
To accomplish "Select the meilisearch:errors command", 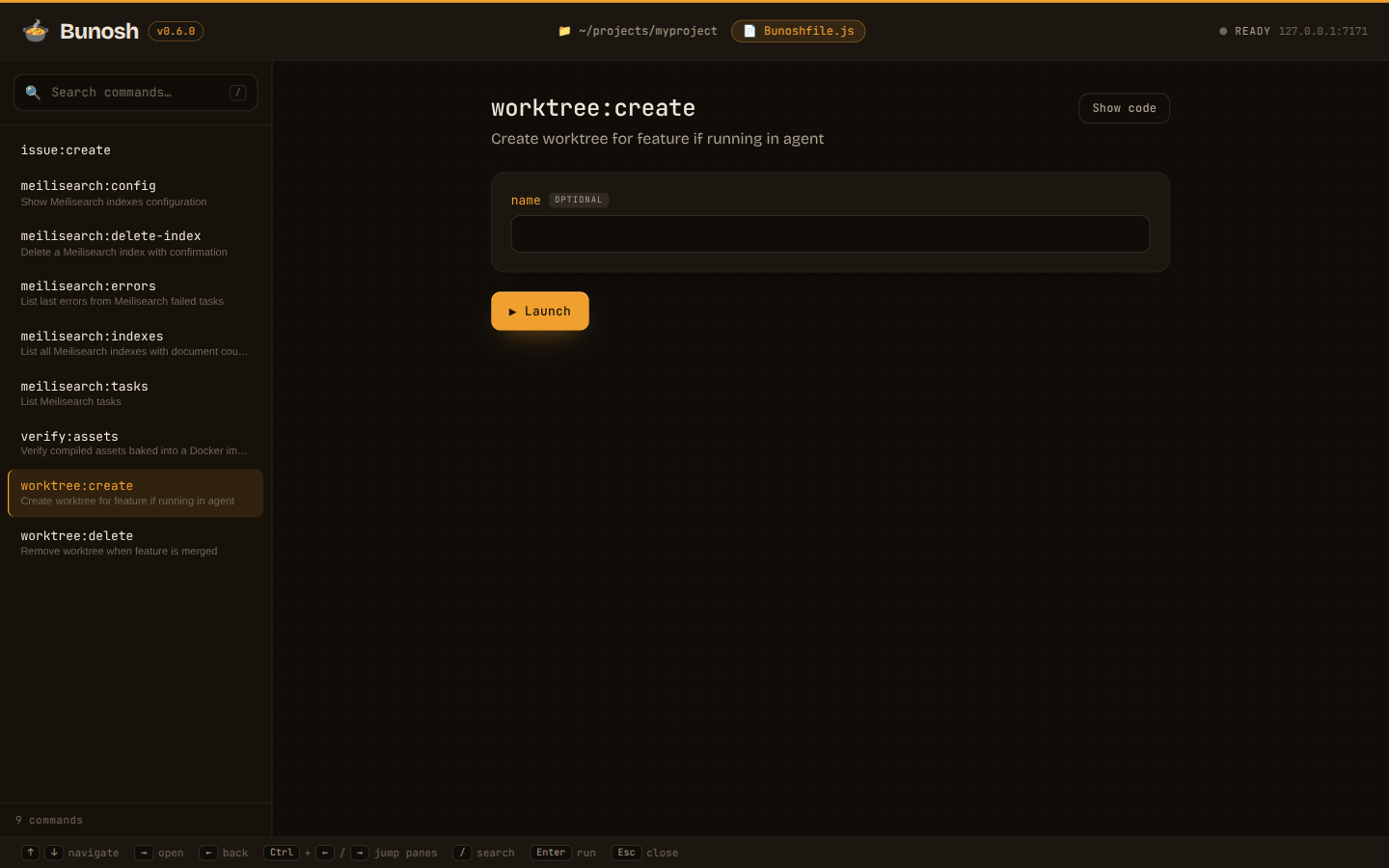I will click(135, 293).
